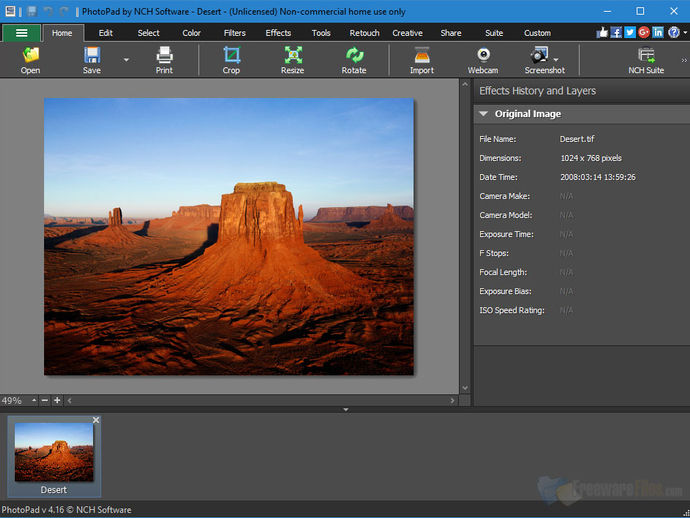Import an image using Import icon
The image size is (690, 518).
[x=422, y=56]
